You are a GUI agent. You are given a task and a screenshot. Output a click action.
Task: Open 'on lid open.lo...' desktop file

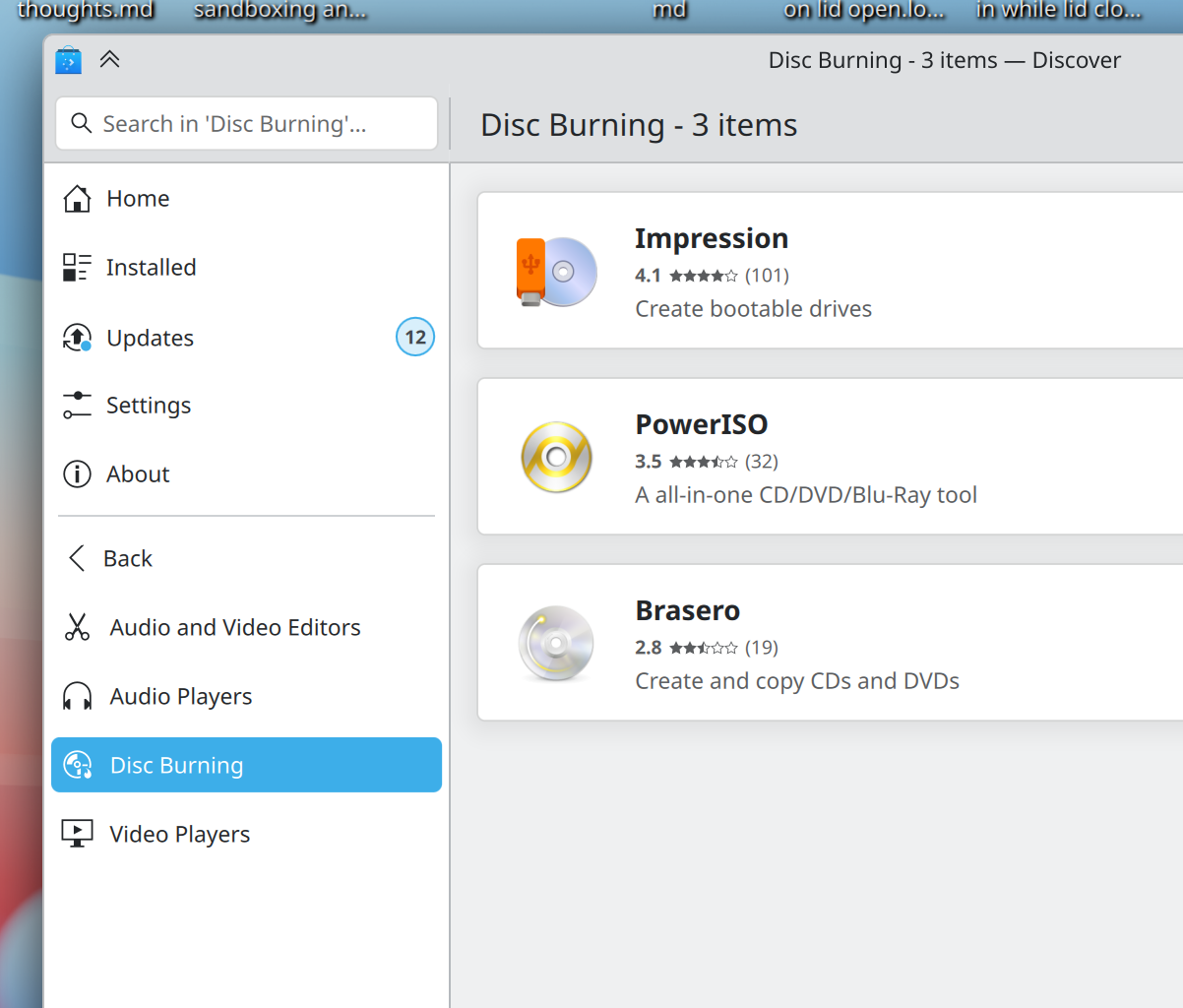pyautogui.click(x=864, y=11)
